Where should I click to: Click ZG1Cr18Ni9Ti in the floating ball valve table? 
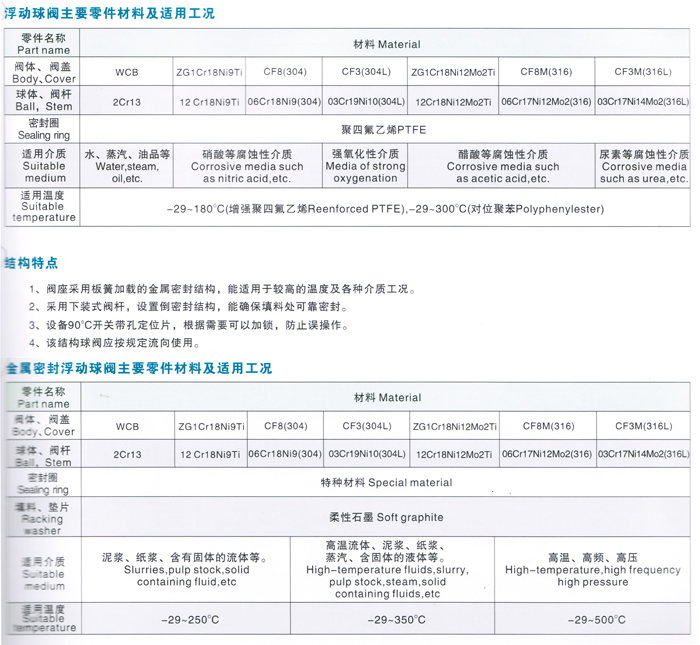(209, 72)
